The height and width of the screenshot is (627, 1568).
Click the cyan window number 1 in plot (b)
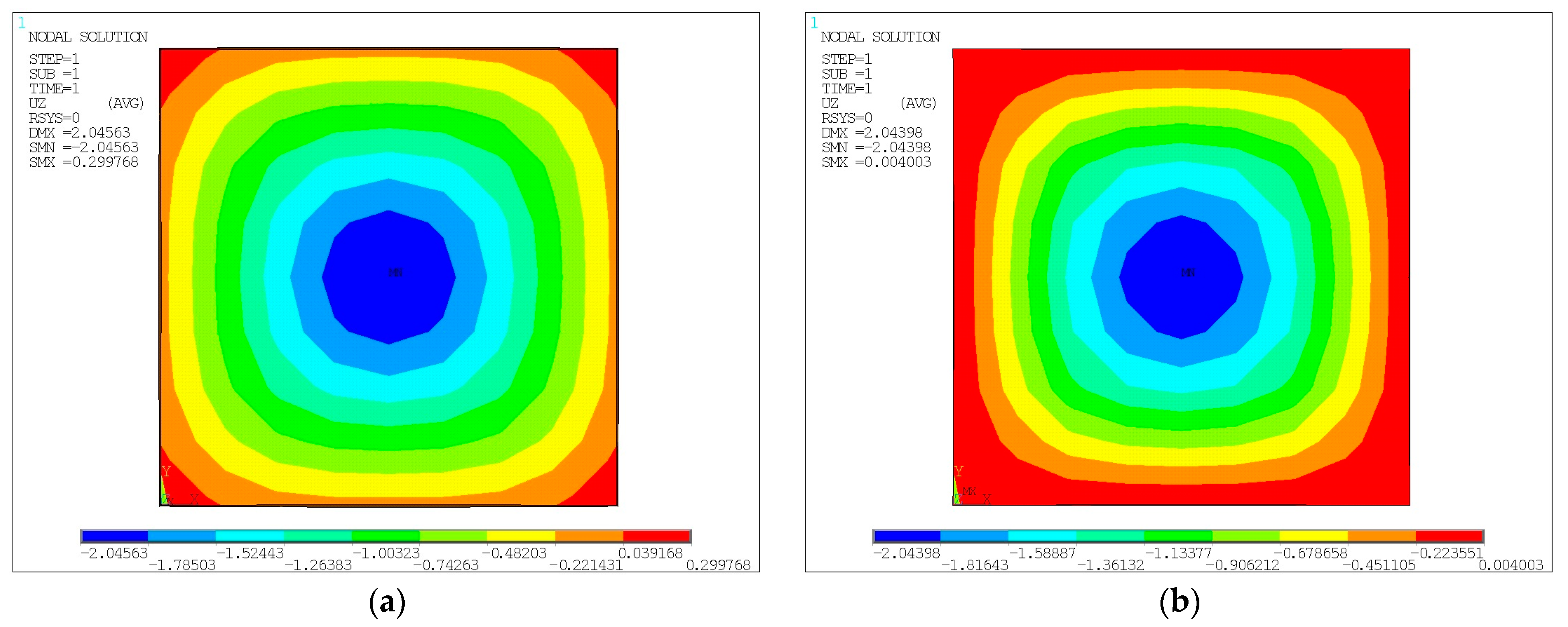814,23
